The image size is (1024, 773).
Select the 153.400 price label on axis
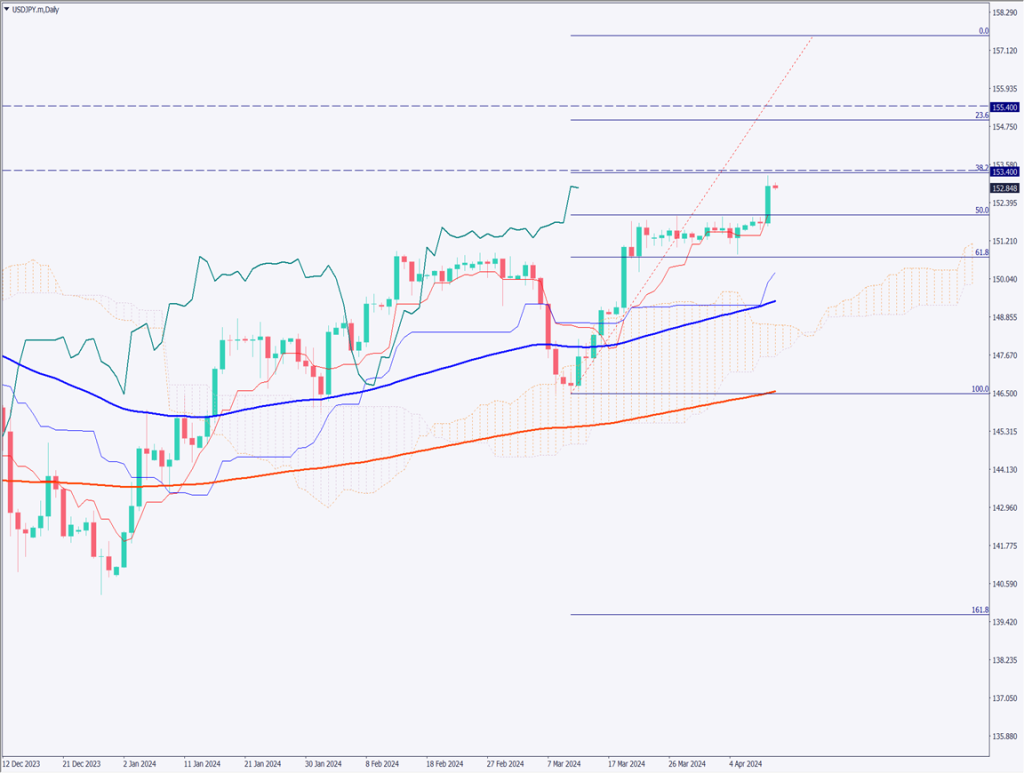pos(1004,172)
